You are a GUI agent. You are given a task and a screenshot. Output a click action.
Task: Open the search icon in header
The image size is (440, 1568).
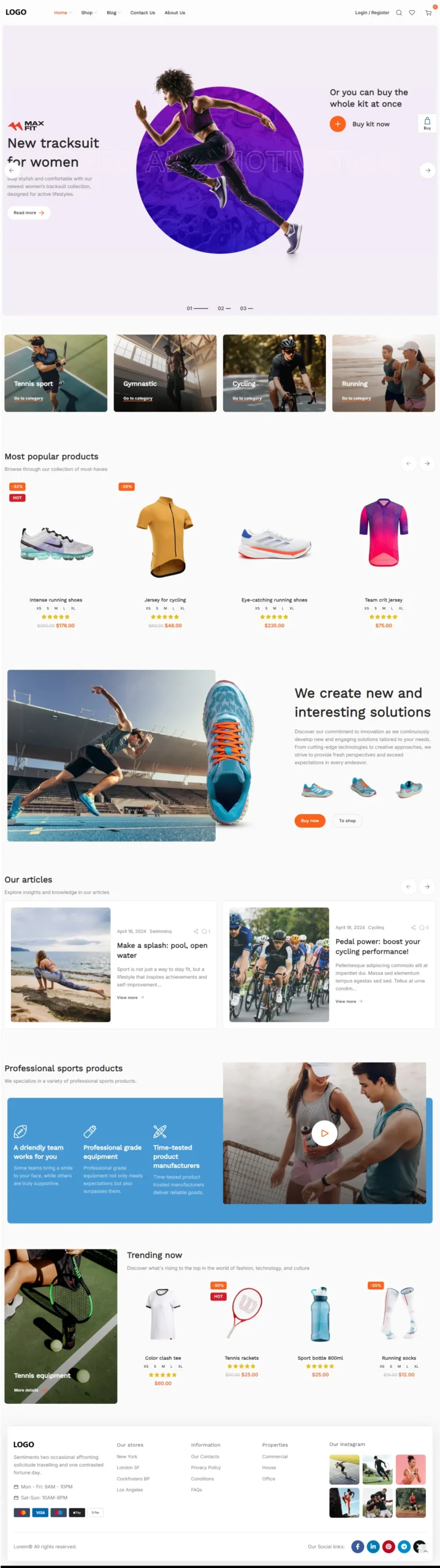point(399,12)
